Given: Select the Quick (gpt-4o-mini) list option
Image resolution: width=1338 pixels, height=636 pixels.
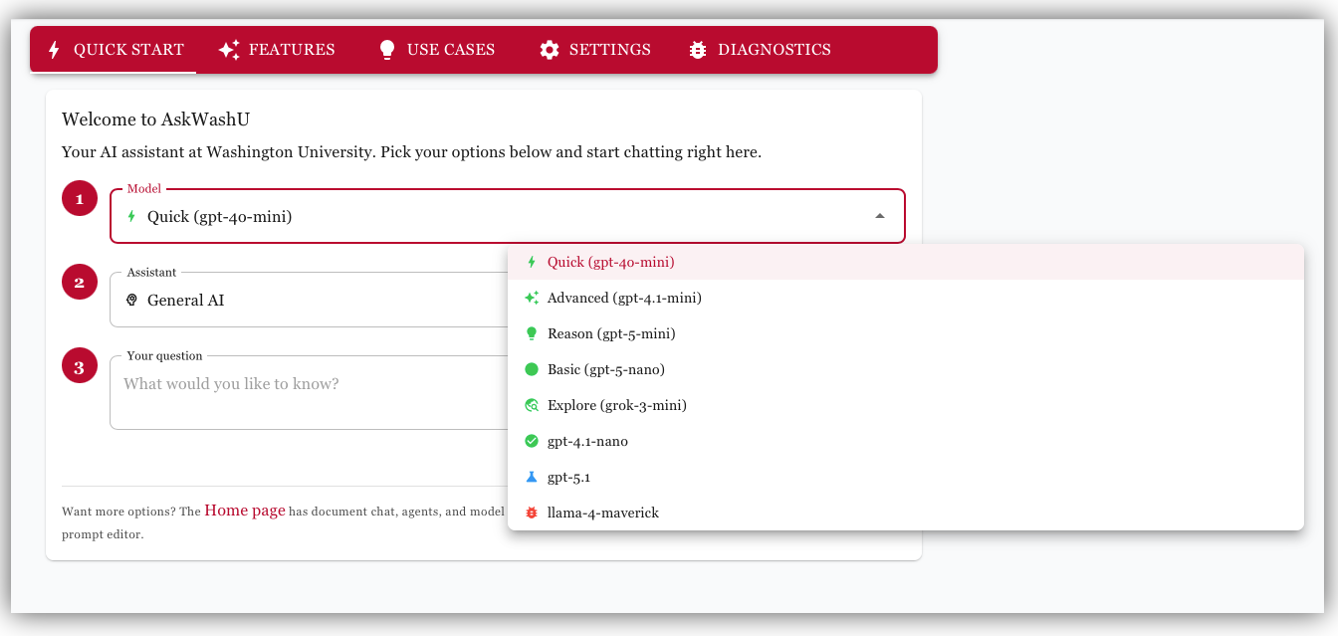Looking at the screenshot, I should click(611, 262).
